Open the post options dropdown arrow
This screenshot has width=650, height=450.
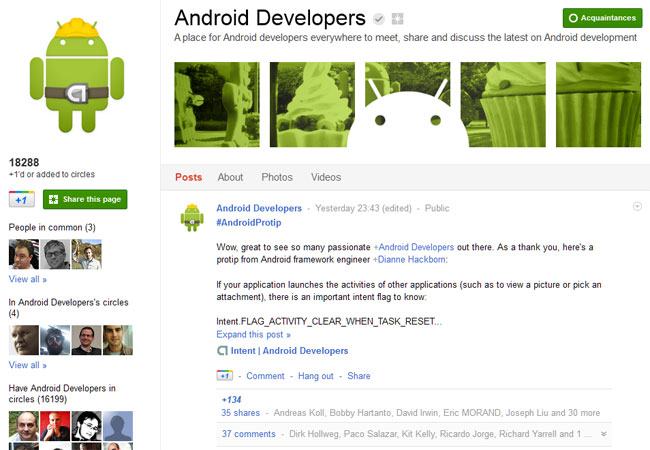(637, 206)
